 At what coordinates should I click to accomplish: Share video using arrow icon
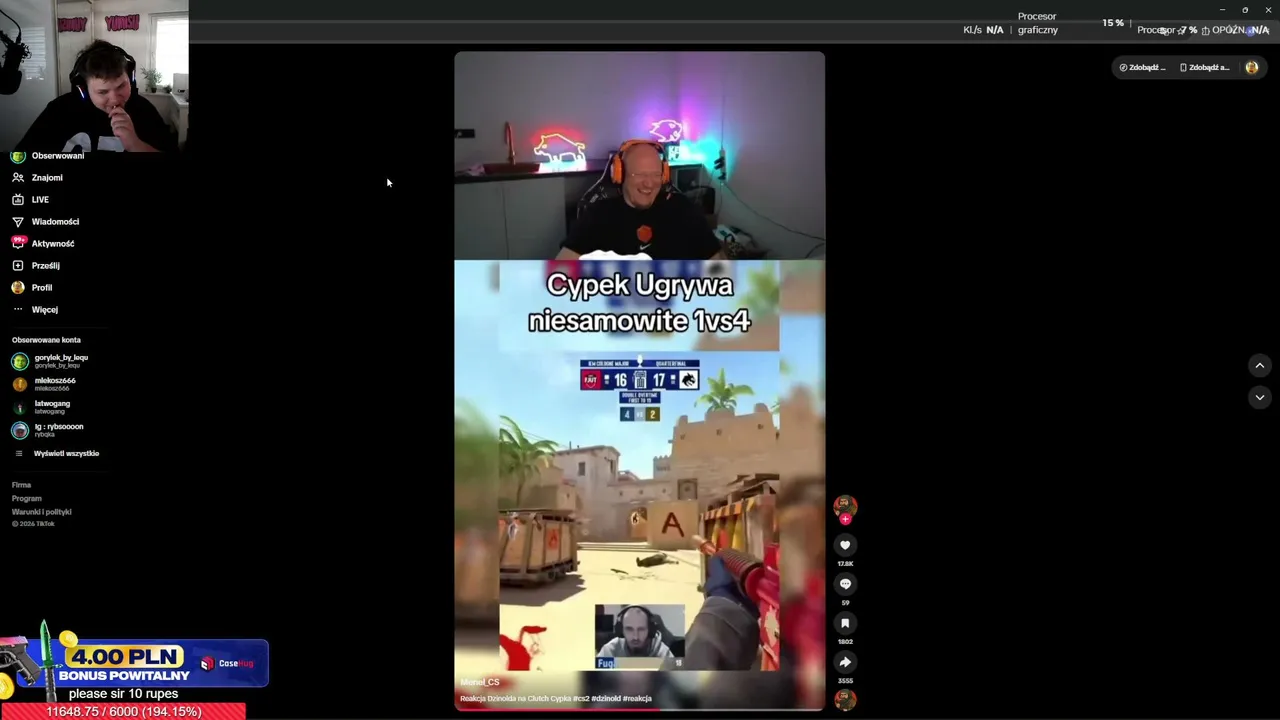click(x=845, y=662)
